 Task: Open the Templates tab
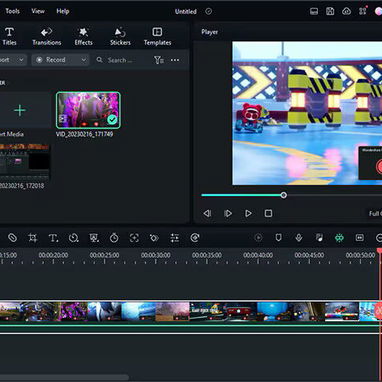157,36
